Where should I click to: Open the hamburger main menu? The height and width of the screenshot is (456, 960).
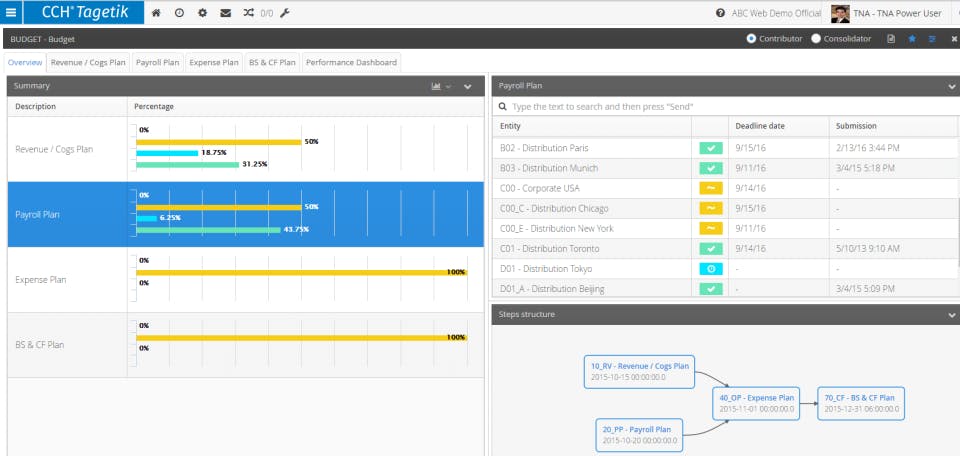pyautogui.click(x=11, y=12)
